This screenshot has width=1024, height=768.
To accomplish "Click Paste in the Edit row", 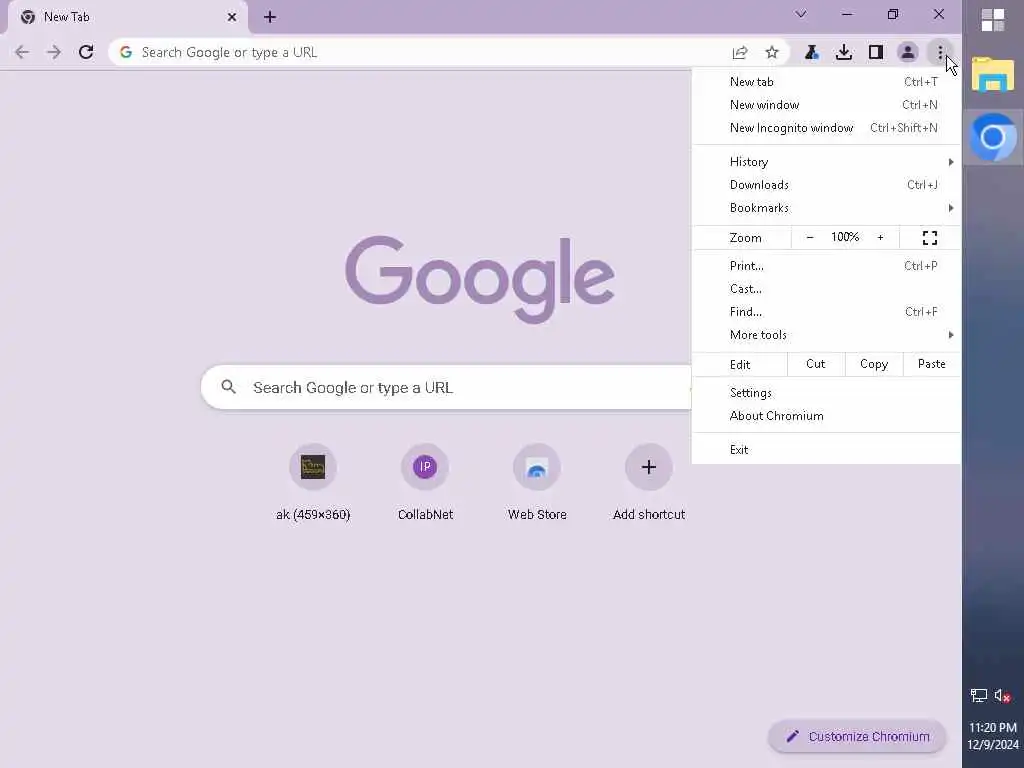I will tap(931, 364).
